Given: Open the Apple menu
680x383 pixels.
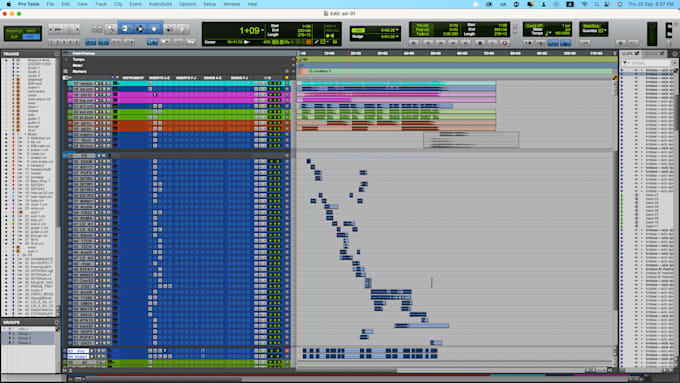Looking at the screenshot, I should pyautogui.click(x=8, y=4).
